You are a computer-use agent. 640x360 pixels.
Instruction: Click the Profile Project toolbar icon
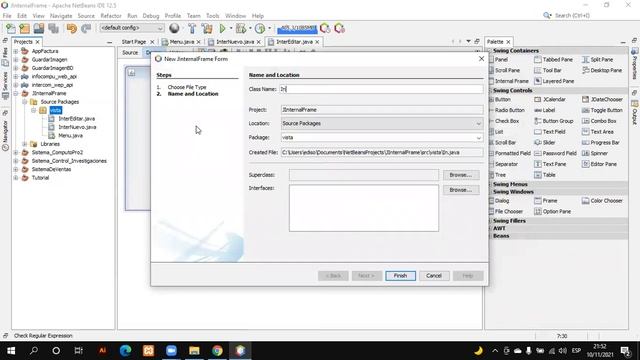(x=260, y=28)
